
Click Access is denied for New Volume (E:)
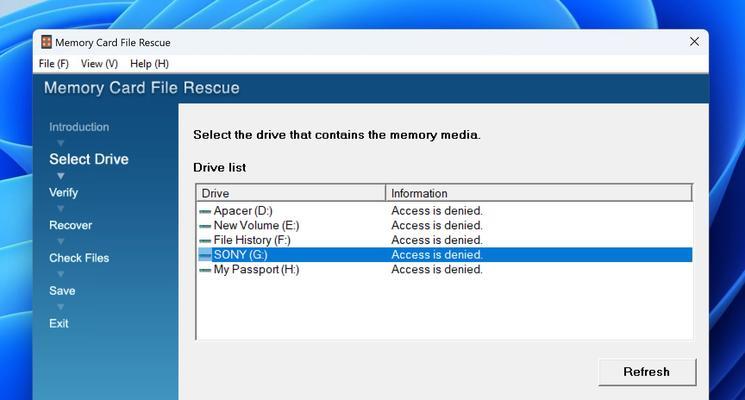point(437,225)
